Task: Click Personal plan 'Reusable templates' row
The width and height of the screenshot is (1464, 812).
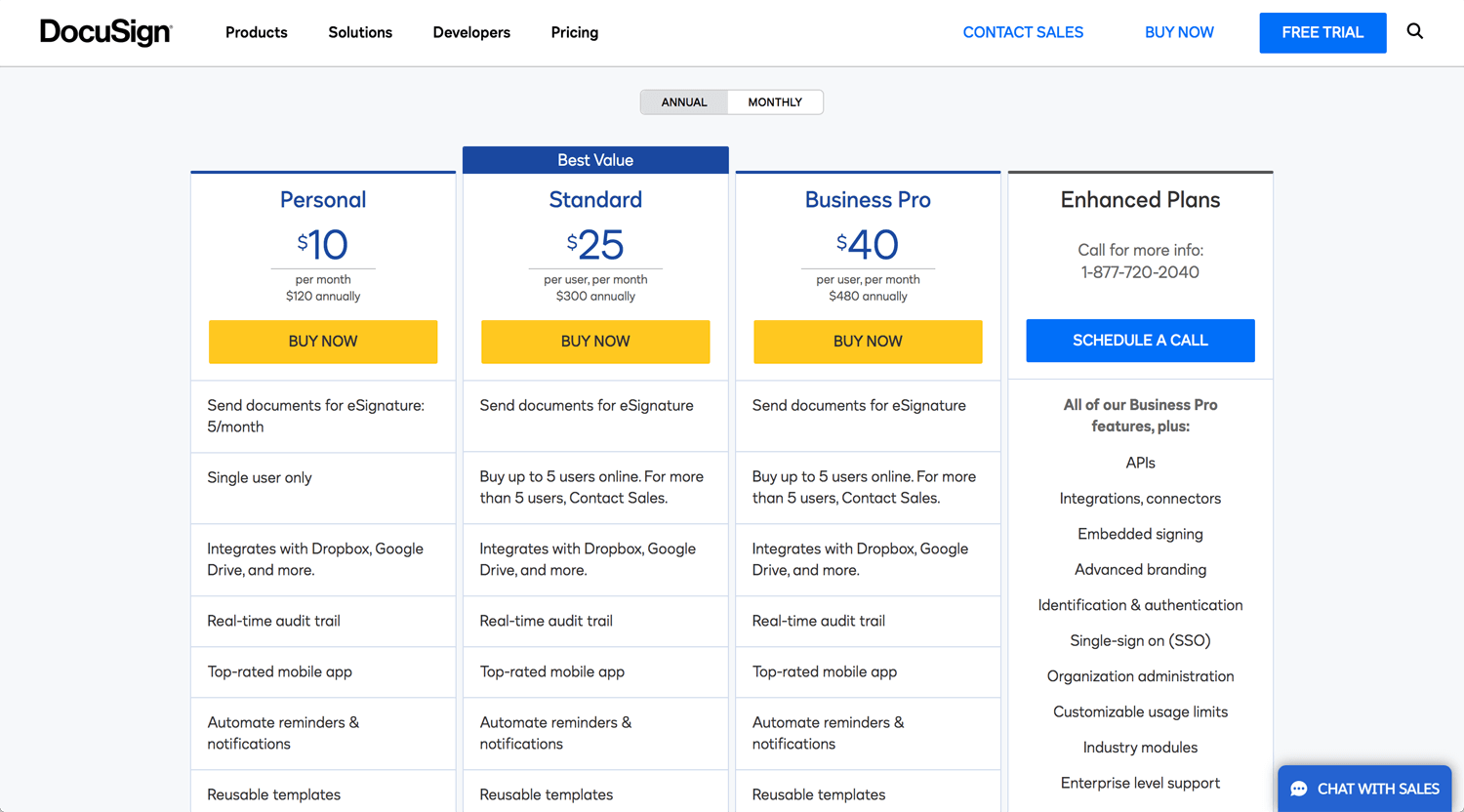Action: tap(323, 792)
